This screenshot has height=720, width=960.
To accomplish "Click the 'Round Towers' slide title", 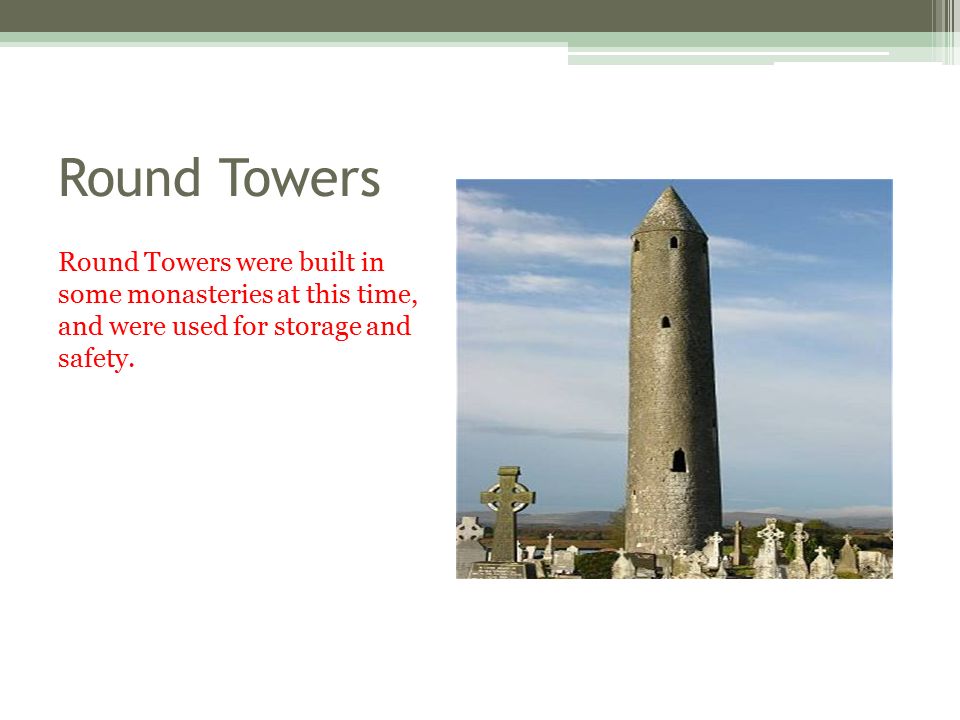I will click(219, 178).
